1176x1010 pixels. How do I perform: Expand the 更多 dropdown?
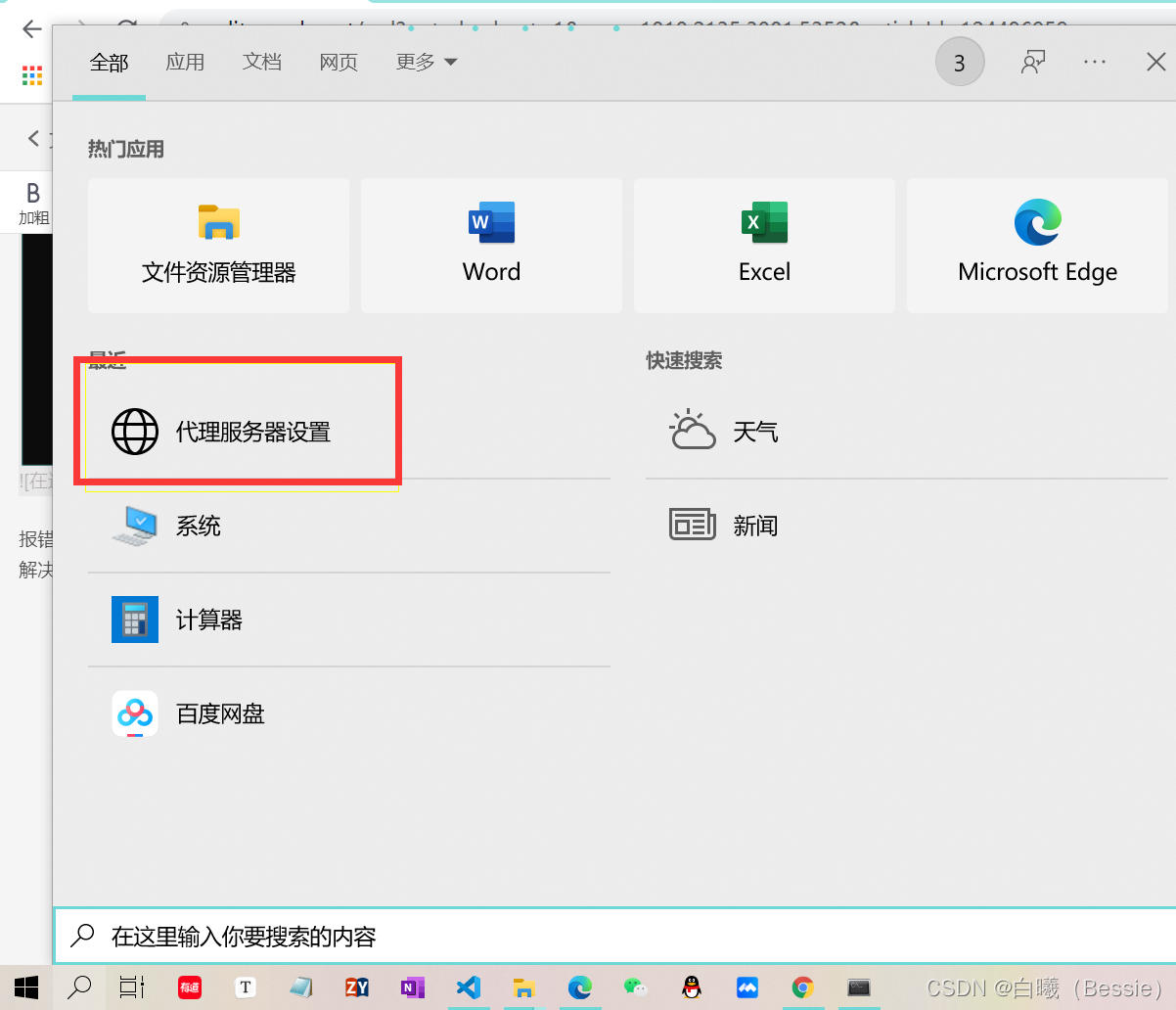coord(427,63)
